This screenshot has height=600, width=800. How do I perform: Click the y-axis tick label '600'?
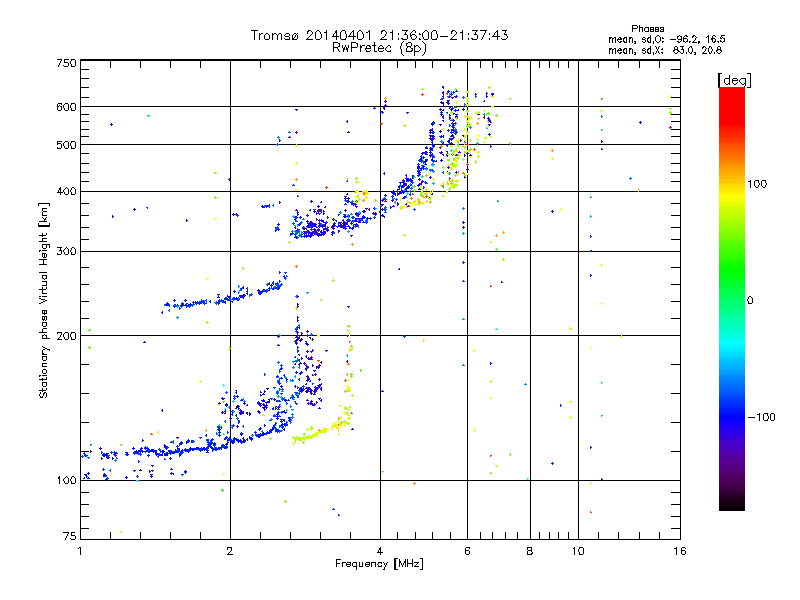click(67, 107)
